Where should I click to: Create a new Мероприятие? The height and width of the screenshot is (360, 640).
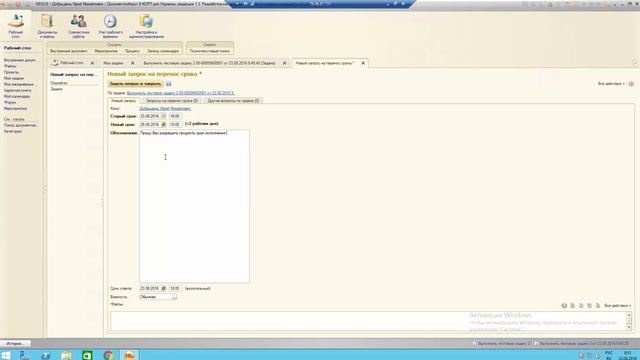click(x=106, y=51)
